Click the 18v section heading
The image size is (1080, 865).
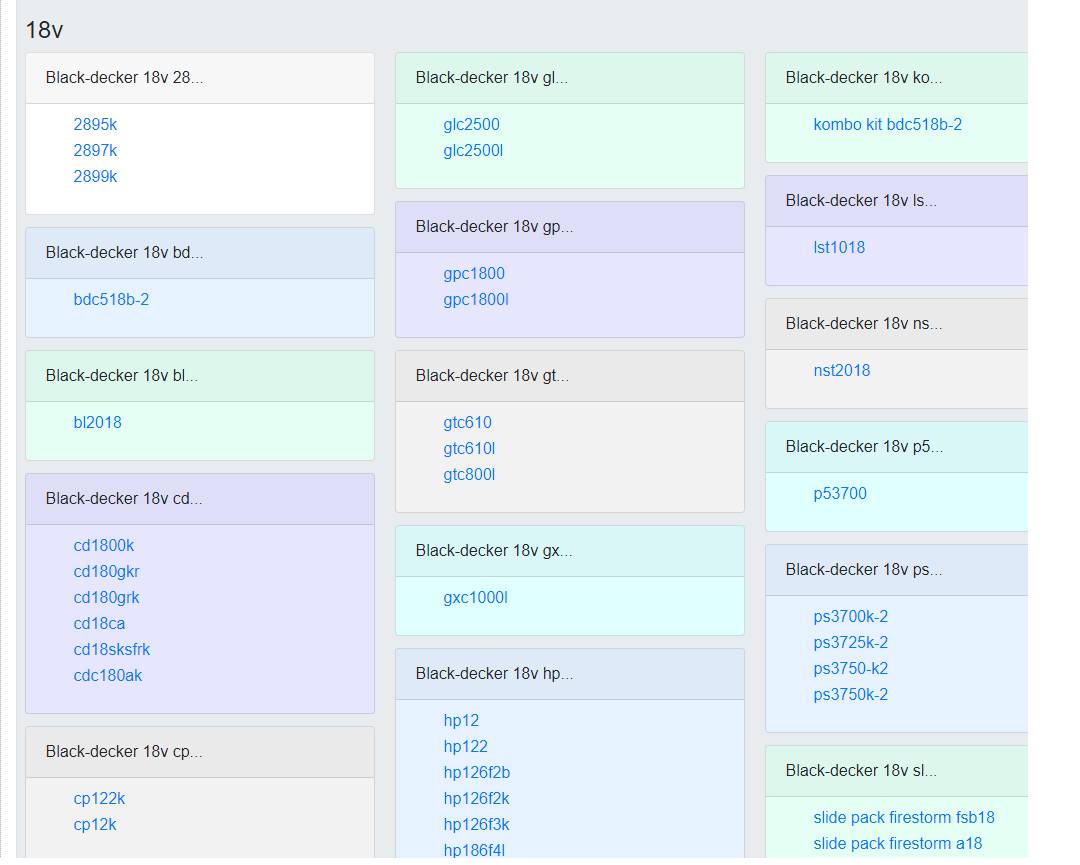click(x=44, y=30)
